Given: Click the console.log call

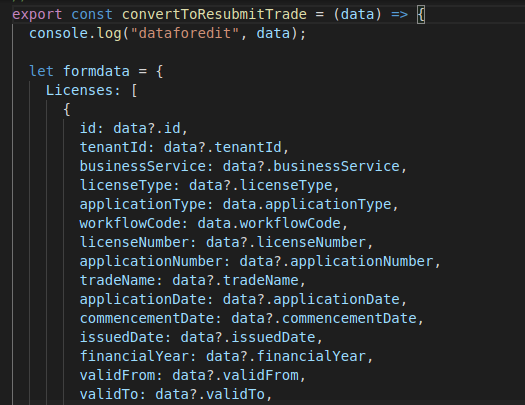Looking at the screenshot, I should coord(75,33).
